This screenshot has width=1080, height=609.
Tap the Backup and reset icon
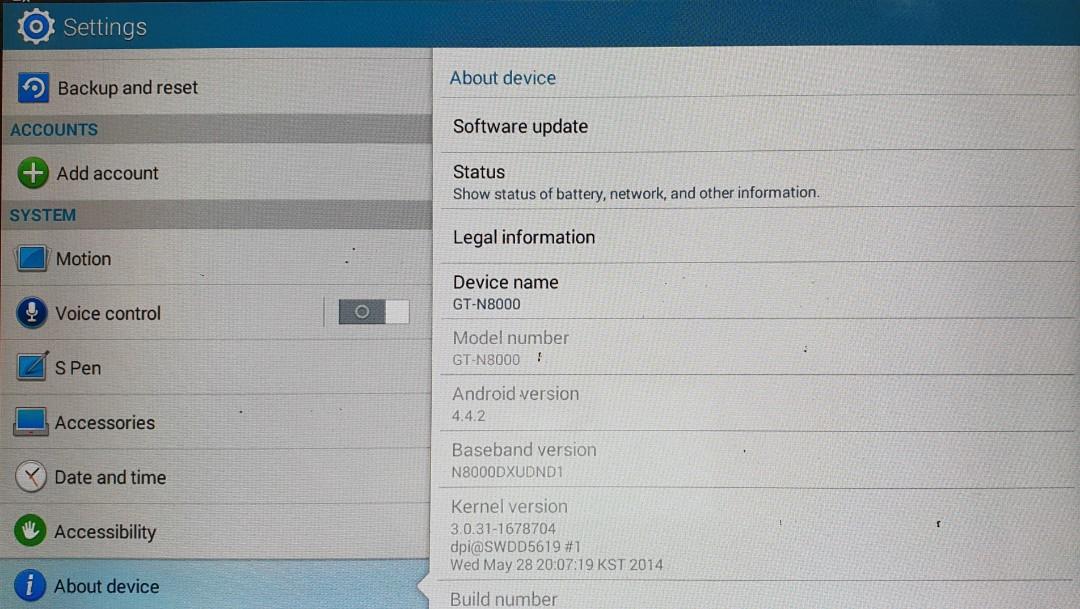coord(34,88)
